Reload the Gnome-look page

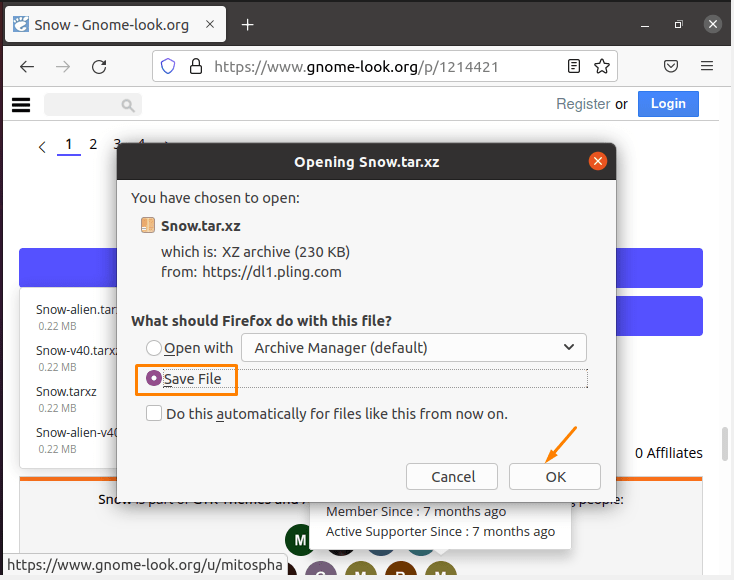[x=99, y=66]
